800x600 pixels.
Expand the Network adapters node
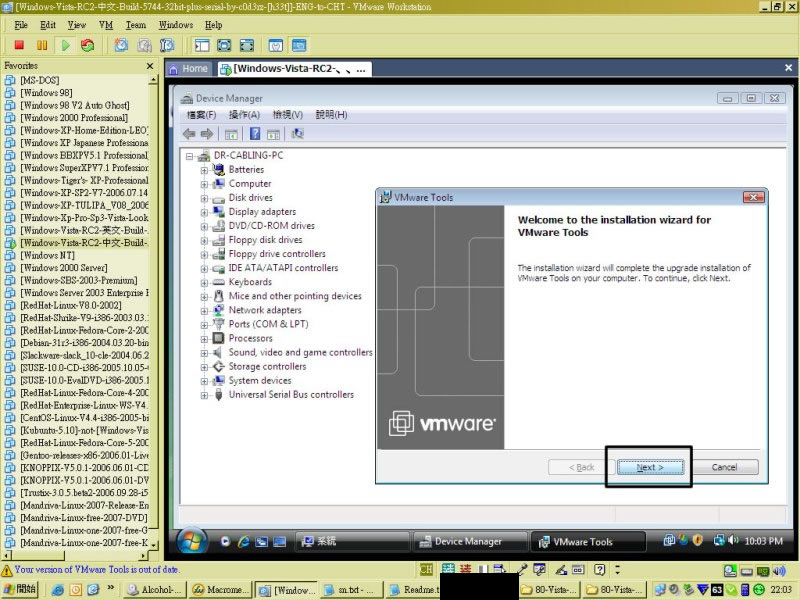coord(204,311)
